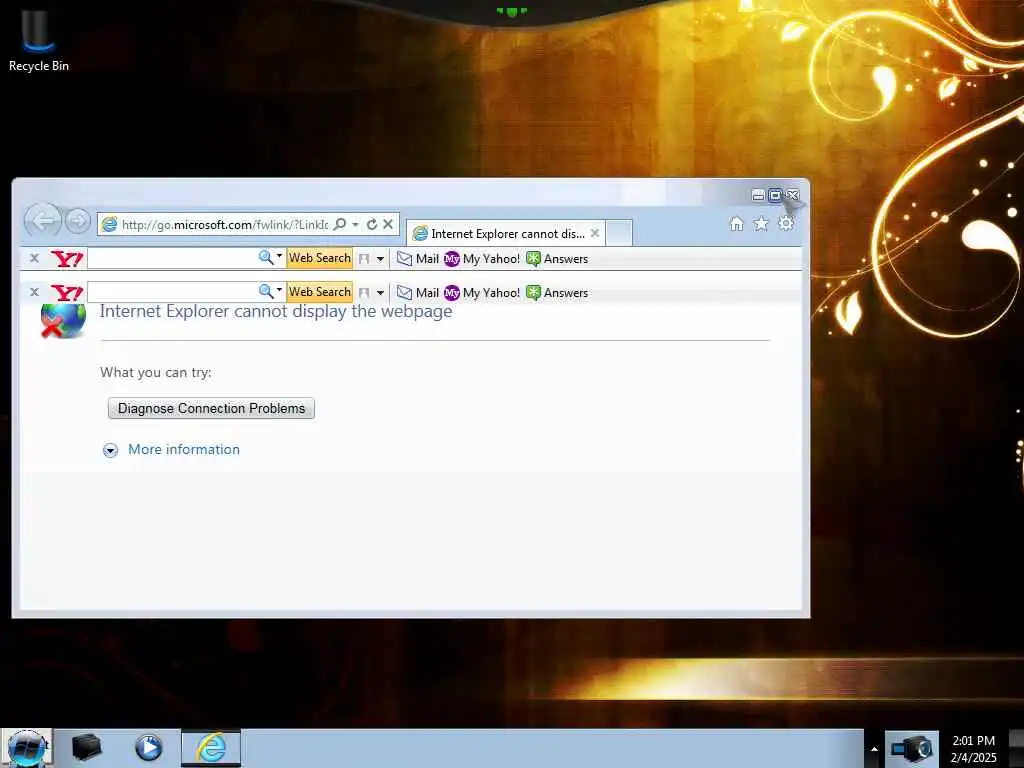Click the Refresh icon in address bar
Viewport: 1024px width, 768px height.
click(372, 224)
